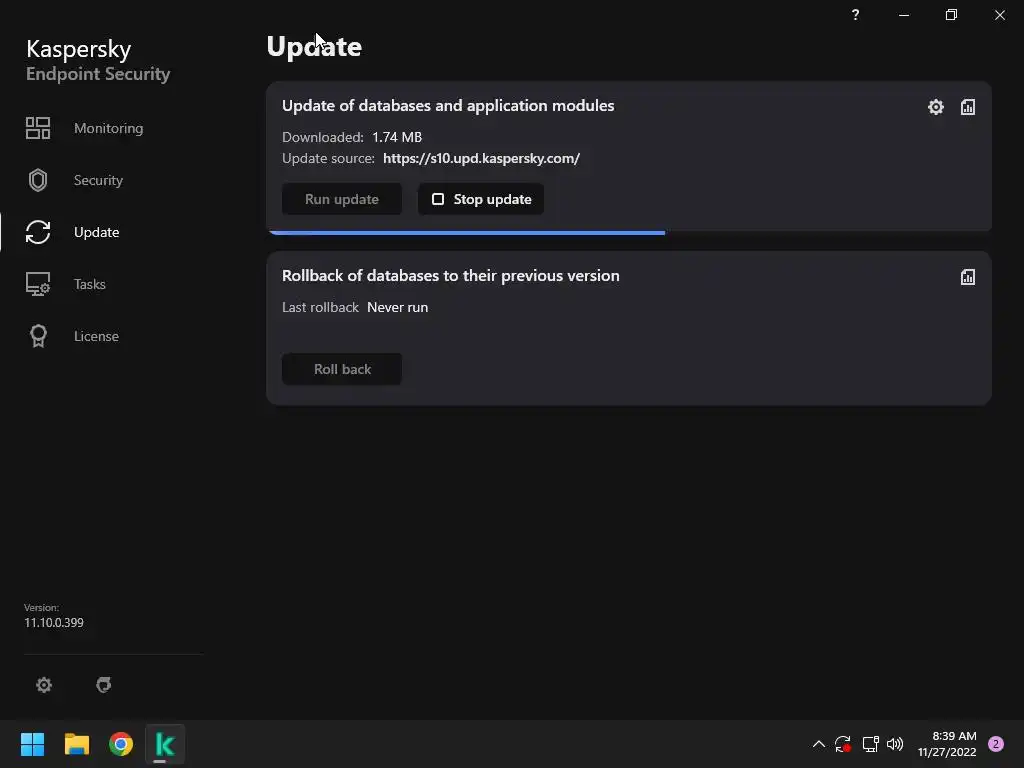Click the Support headset icon at bottom left
The width and height of the screenshot is (1024, 768).
coord(103,685)
